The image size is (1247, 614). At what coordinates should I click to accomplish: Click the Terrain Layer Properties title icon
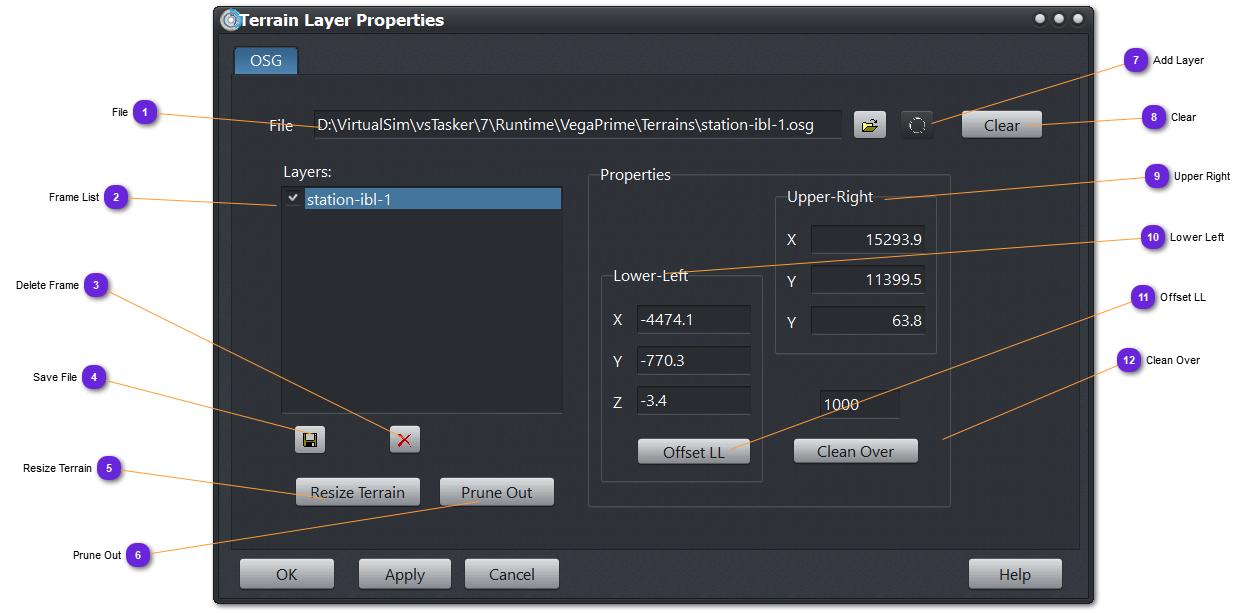pyautogui.click(x=230, y=20)
